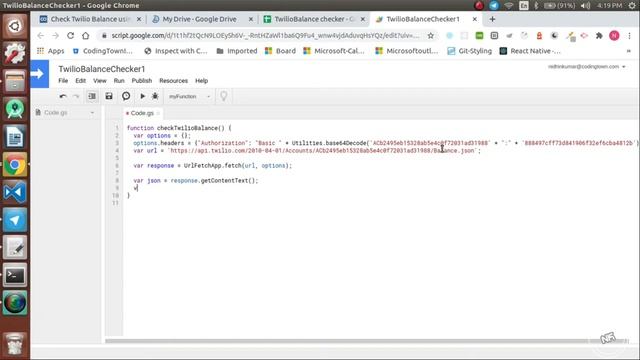
Task: Open React Native bookmark
Action: 530,51
